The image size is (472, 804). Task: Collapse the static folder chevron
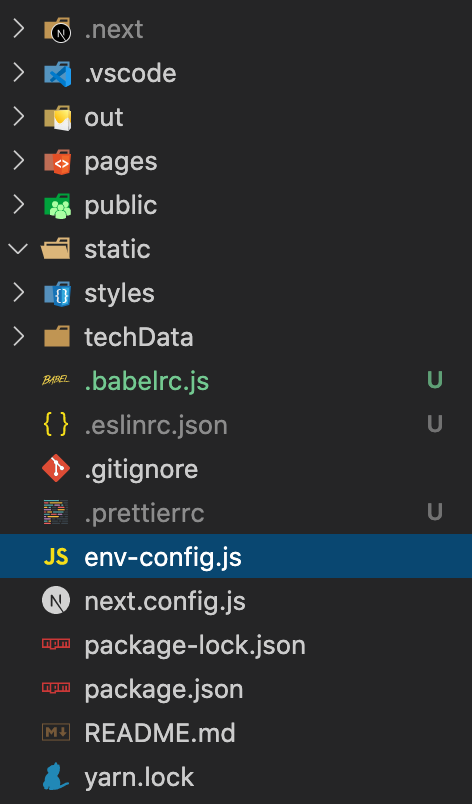point(18,249)
